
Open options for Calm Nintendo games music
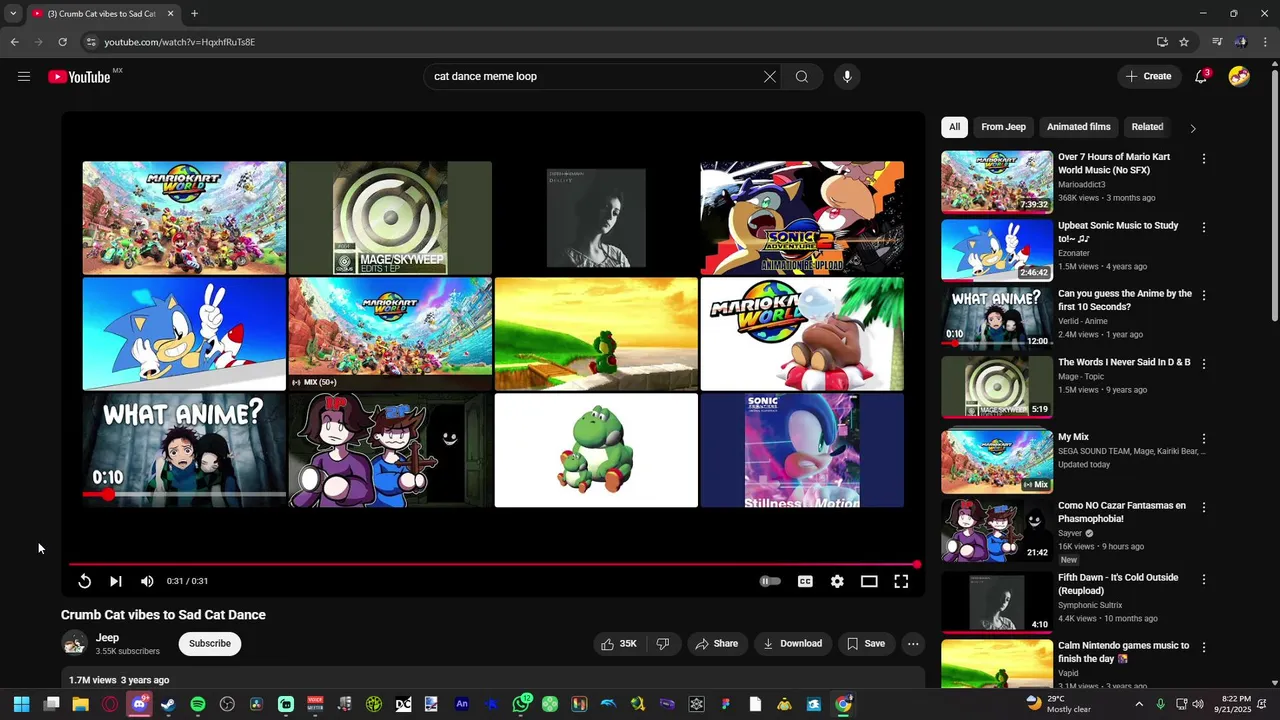tap(1203, 648)
